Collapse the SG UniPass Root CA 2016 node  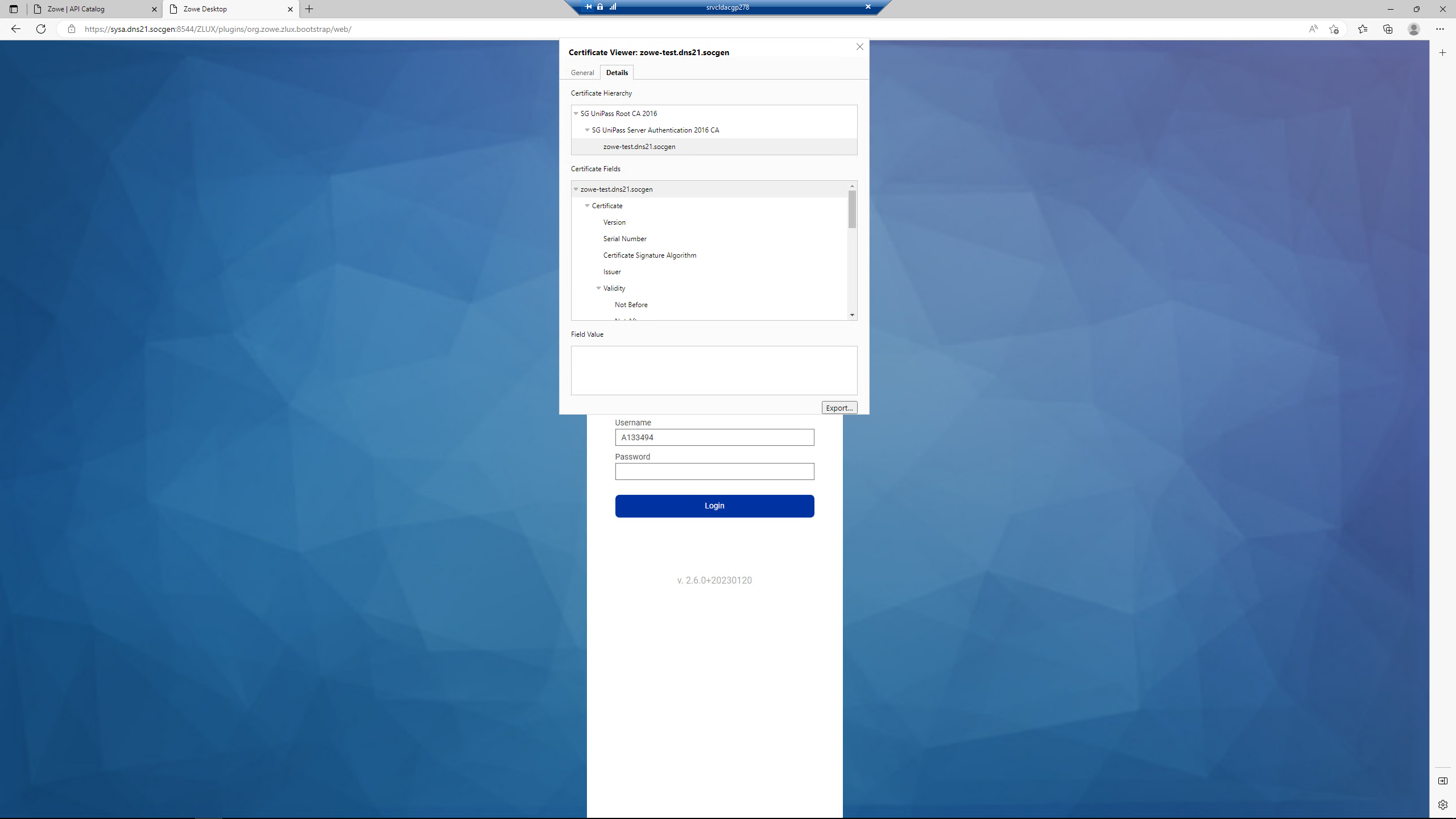click(x=575, y=113)
